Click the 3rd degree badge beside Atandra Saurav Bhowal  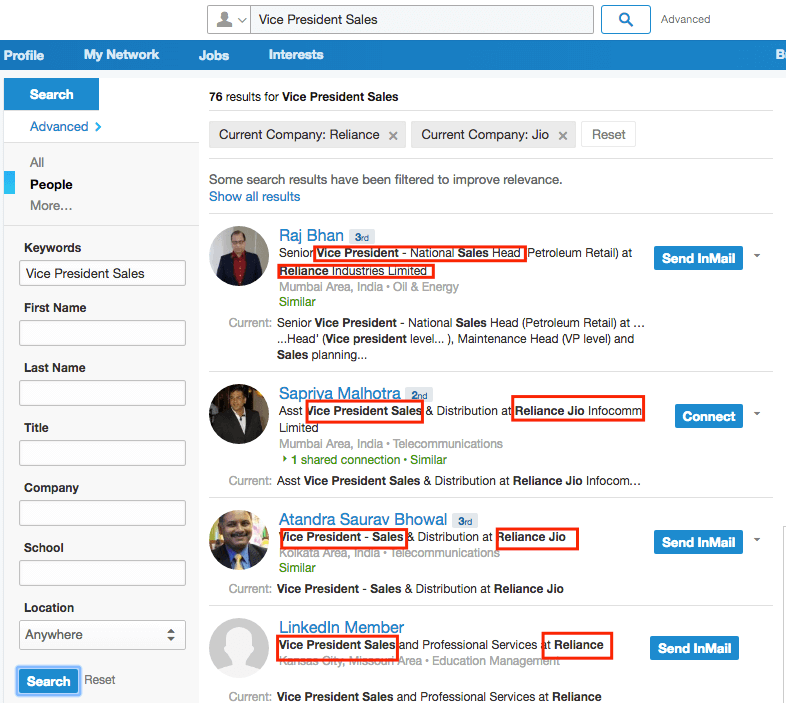coord(465,521)
